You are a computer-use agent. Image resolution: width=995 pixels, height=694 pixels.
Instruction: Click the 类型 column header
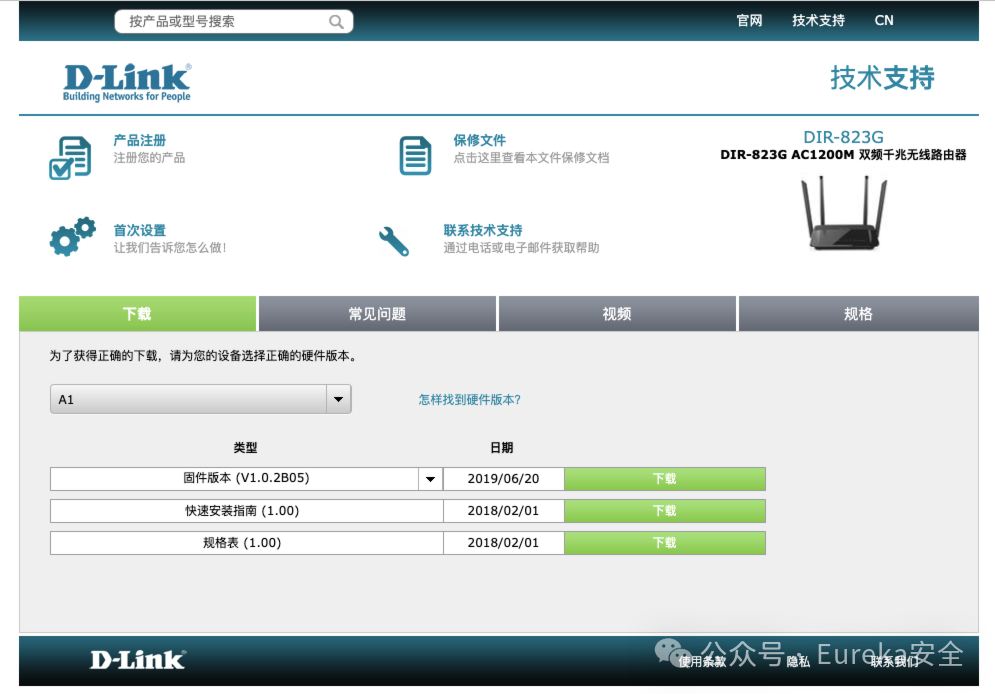point(246,448)
